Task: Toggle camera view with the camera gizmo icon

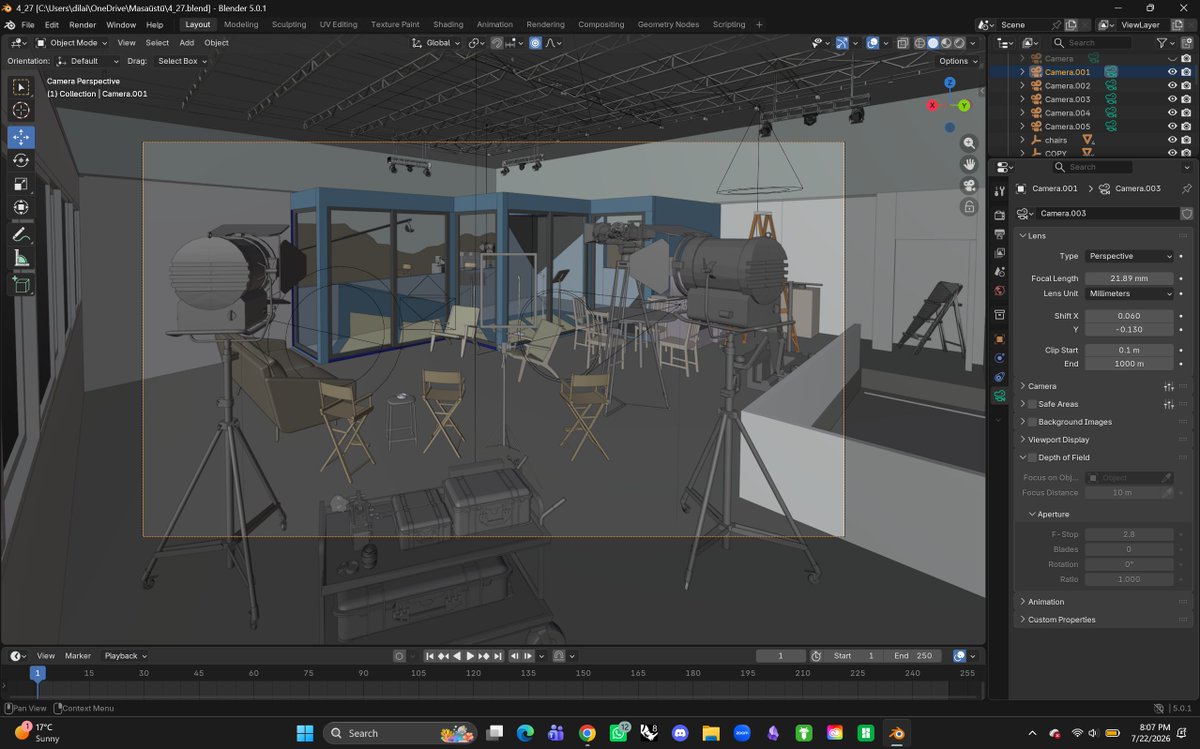Action: 969,186
